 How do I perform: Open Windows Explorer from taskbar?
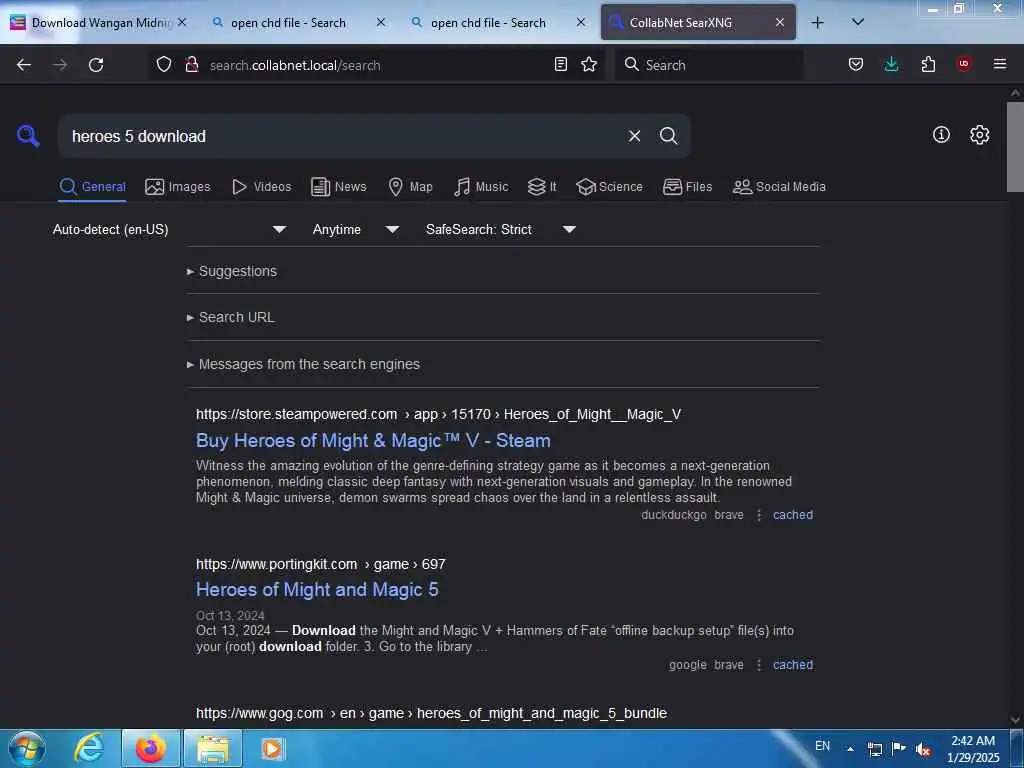213,748
